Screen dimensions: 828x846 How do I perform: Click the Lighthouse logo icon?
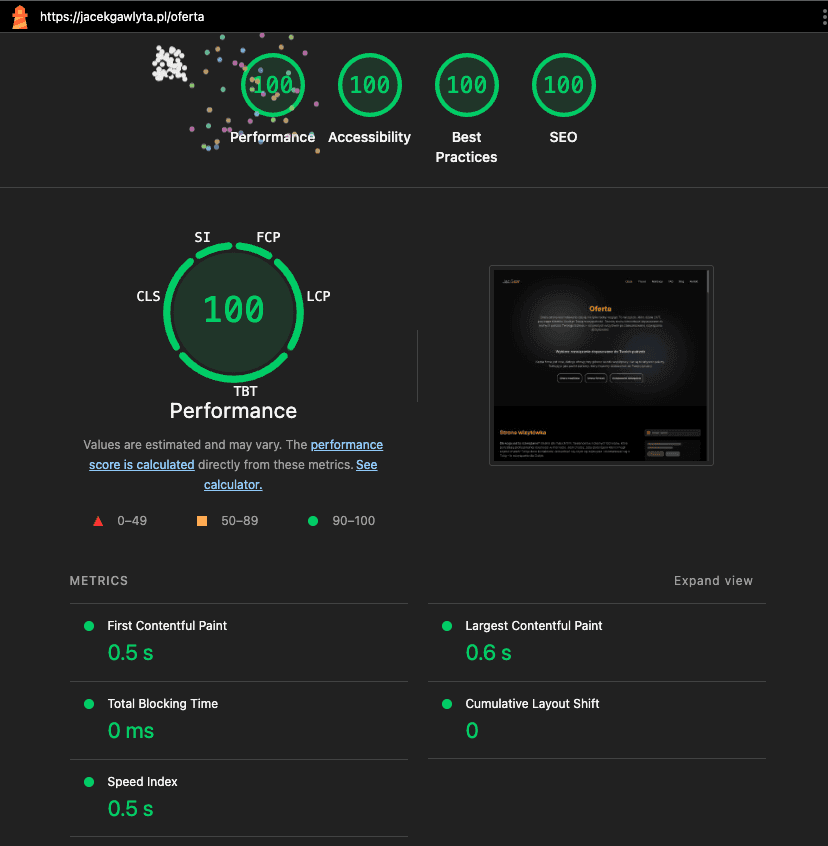click(20, 17)
